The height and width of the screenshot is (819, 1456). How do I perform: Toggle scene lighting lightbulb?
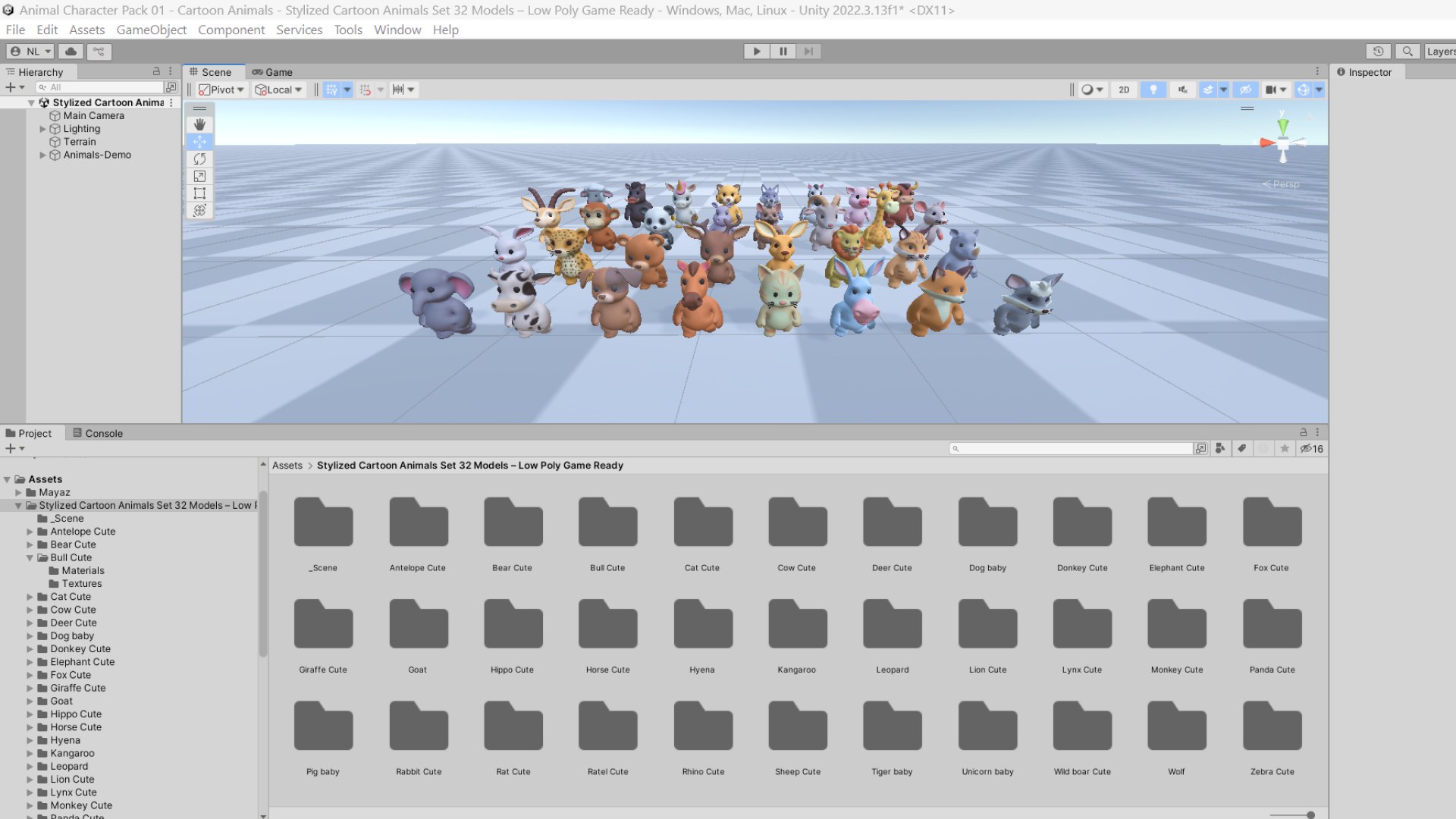(x=1153, y=89)
